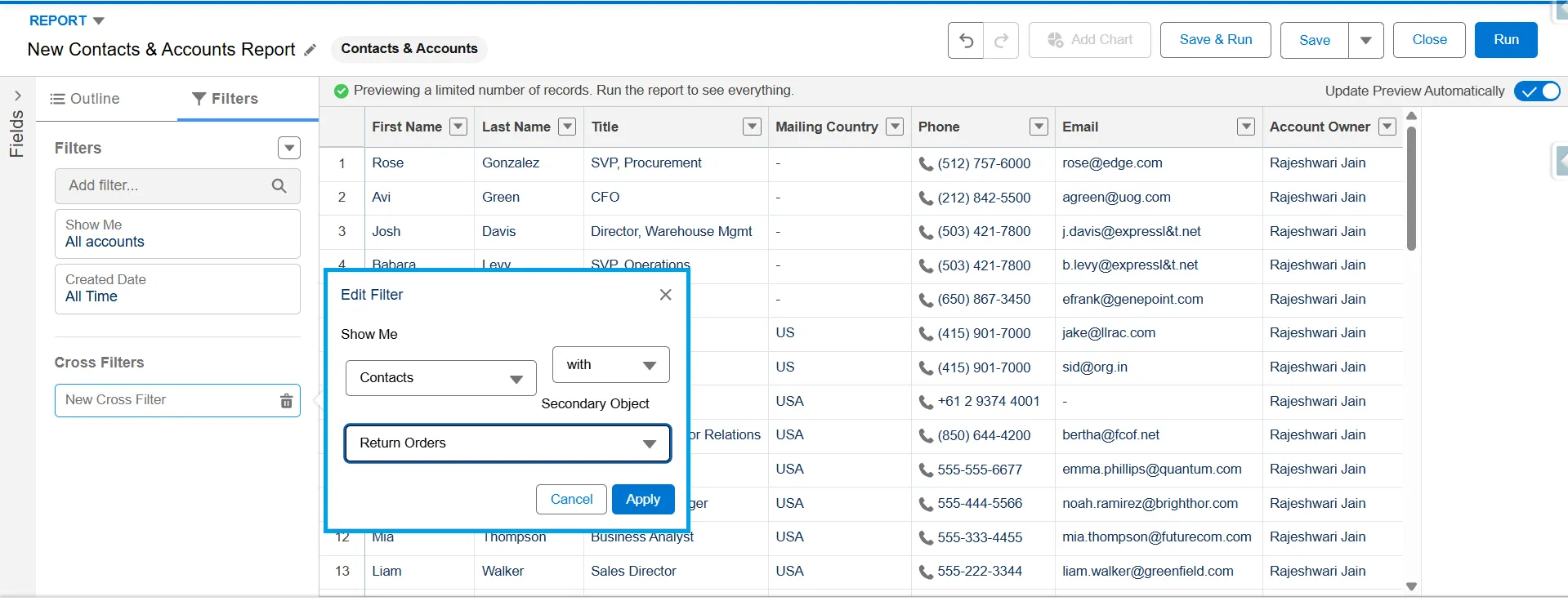Click email efrank@genepoint.com

coord(1132,300)
